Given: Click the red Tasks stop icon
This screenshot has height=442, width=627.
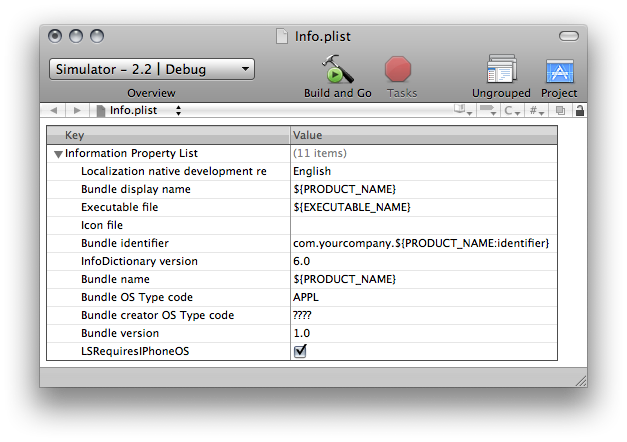Looking at the screenshot, I should coord(398,69).
